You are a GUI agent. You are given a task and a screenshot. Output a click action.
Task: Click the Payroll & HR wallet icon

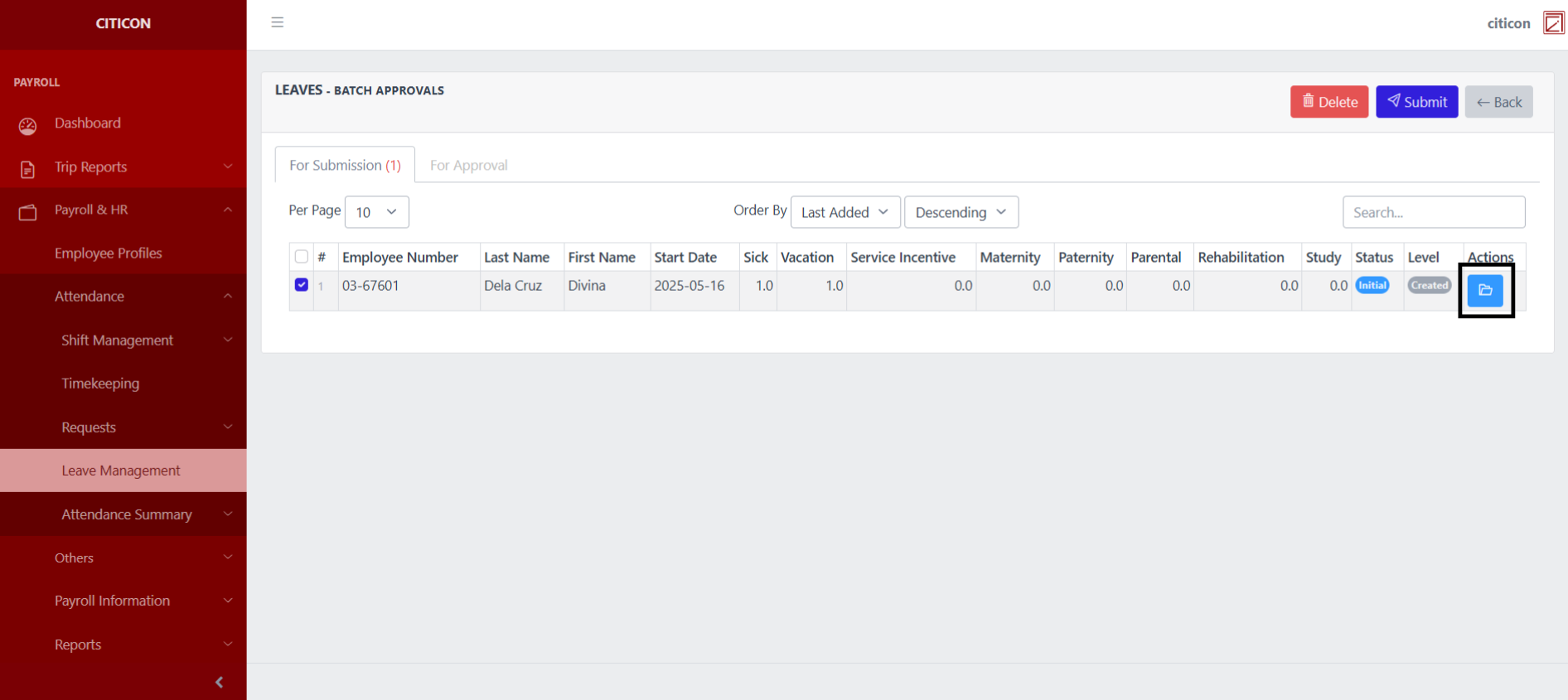click(27, 212)
